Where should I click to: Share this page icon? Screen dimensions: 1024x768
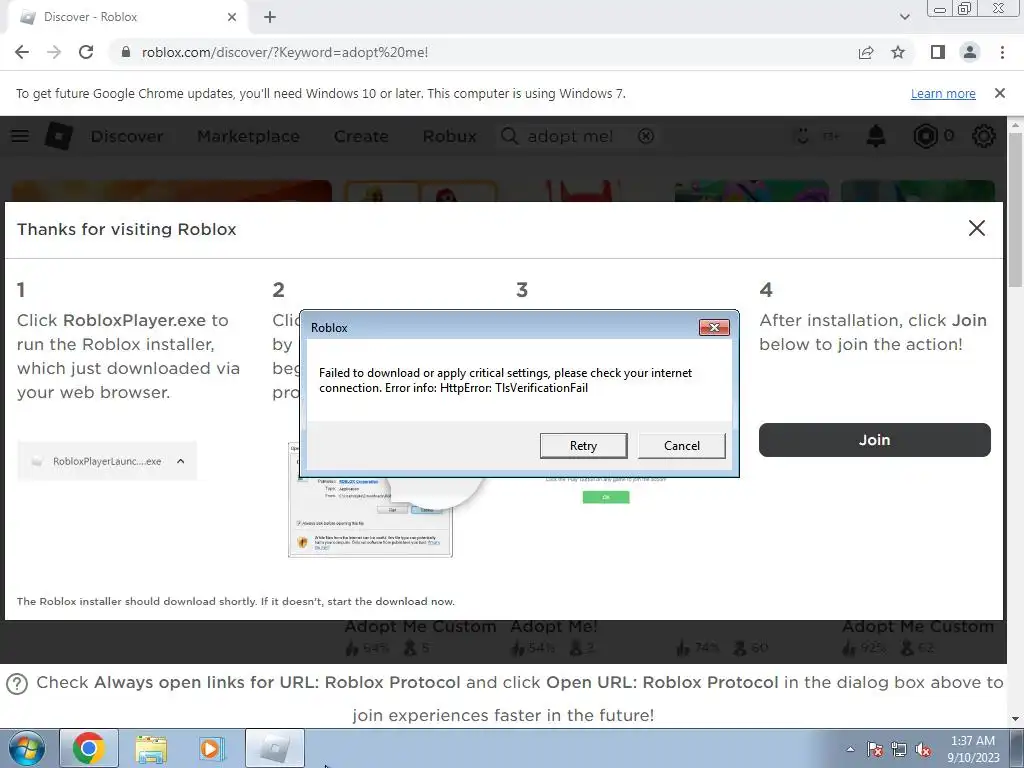click(x=866, y=52)
